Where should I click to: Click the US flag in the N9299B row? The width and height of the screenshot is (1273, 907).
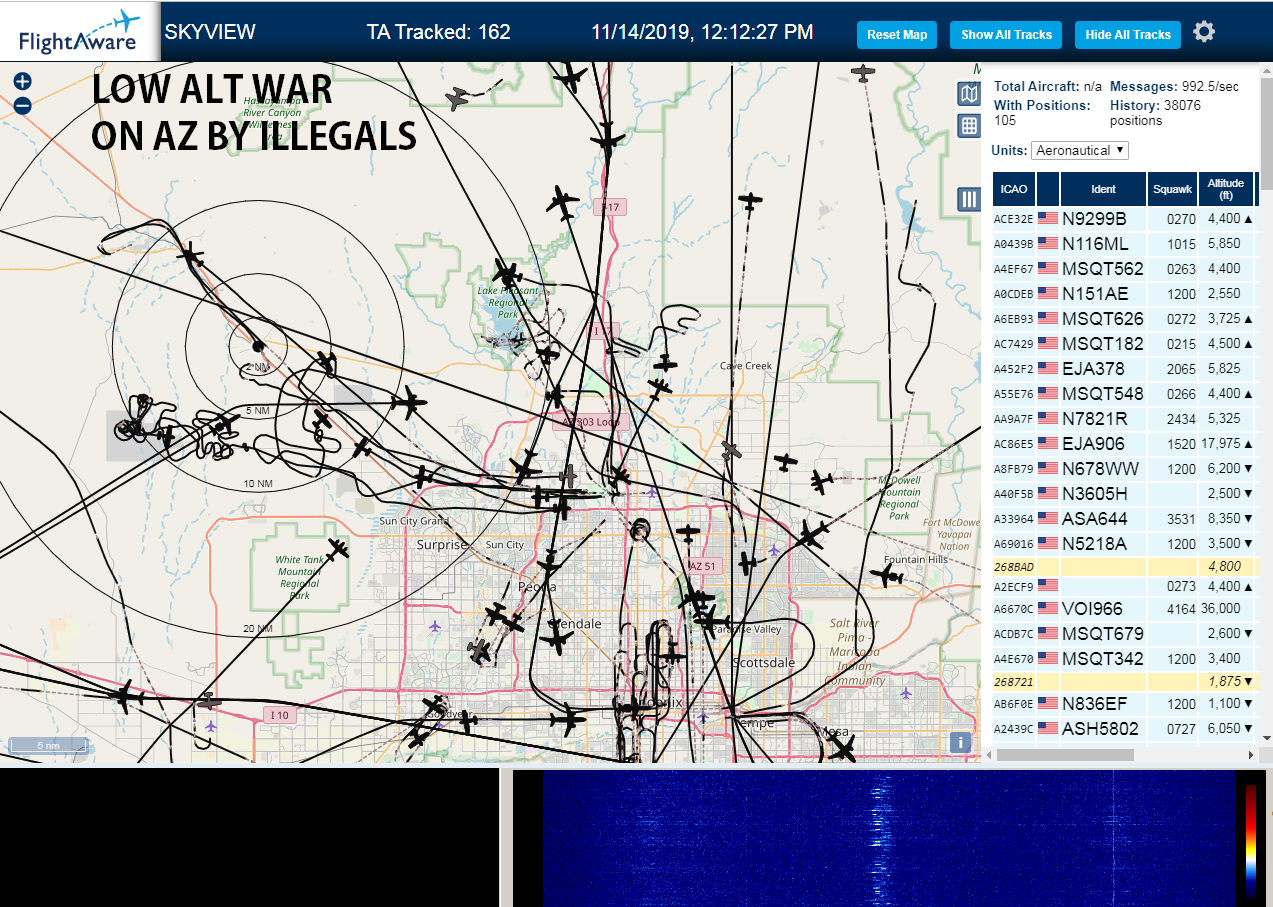pyautogui.click(x=1048, y=218)
